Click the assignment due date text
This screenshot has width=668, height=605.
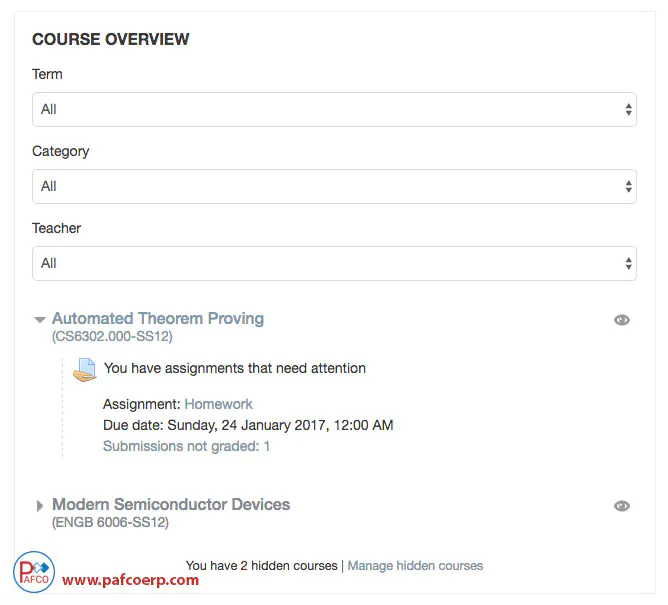[248, 425]
